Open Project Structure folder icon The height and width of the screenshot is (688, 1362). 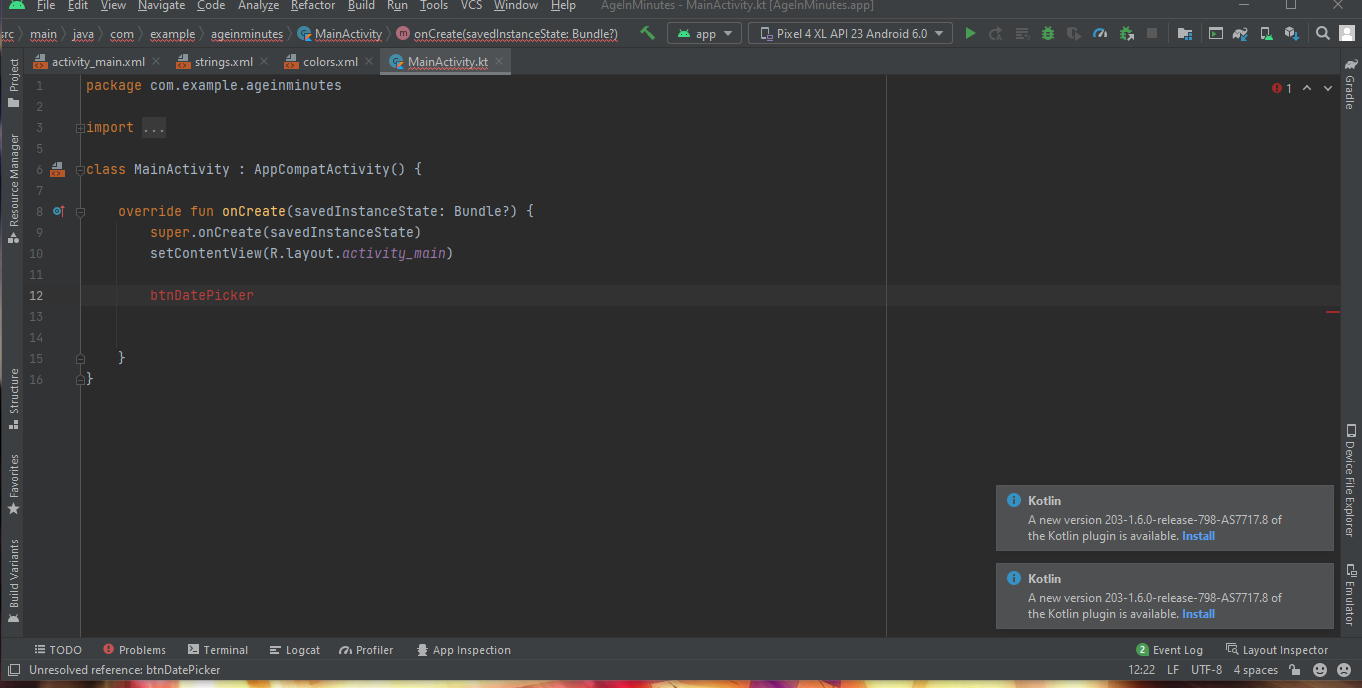point(1185,33)
